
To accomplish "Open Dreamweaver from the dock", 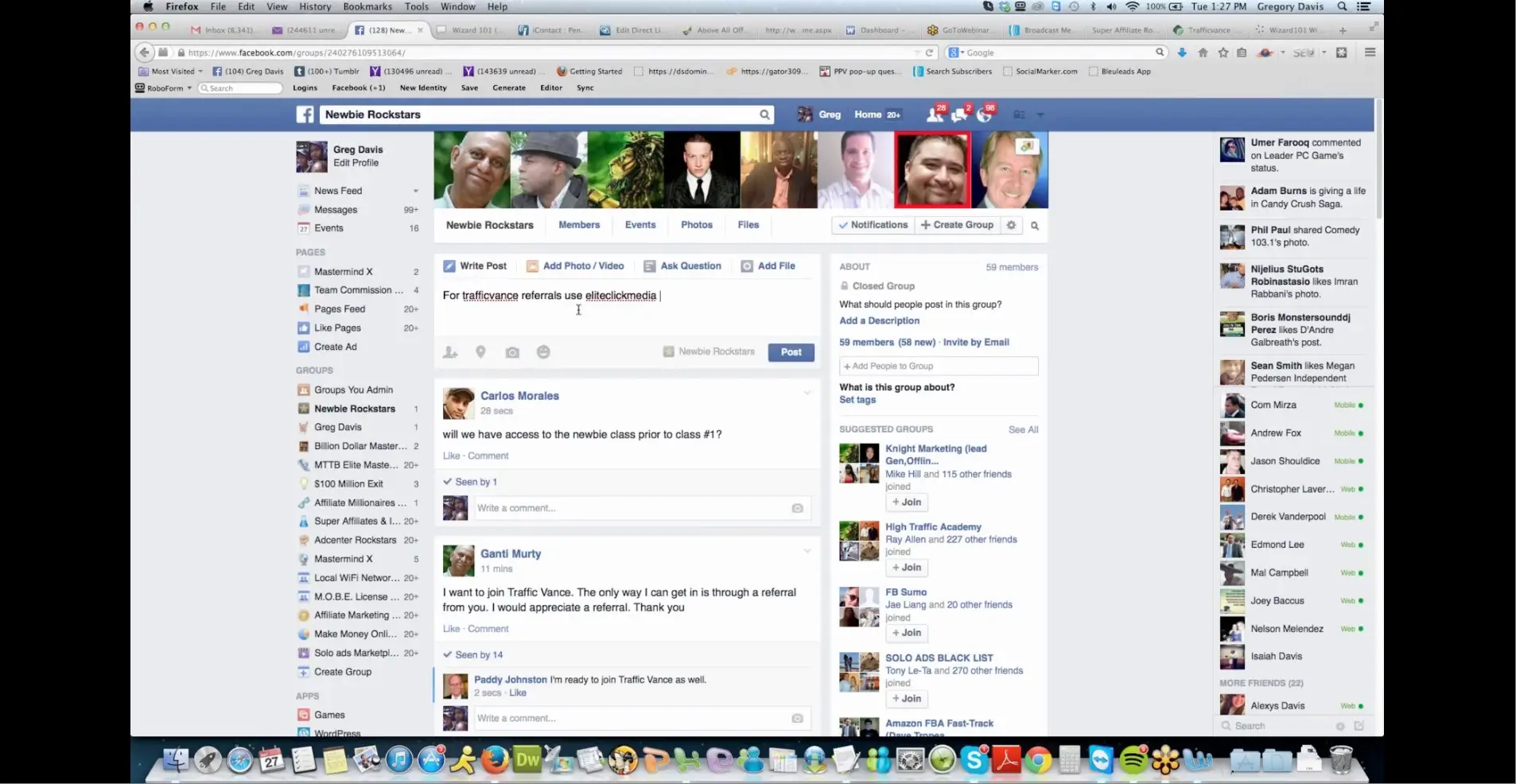I will [x=527, y=760].
